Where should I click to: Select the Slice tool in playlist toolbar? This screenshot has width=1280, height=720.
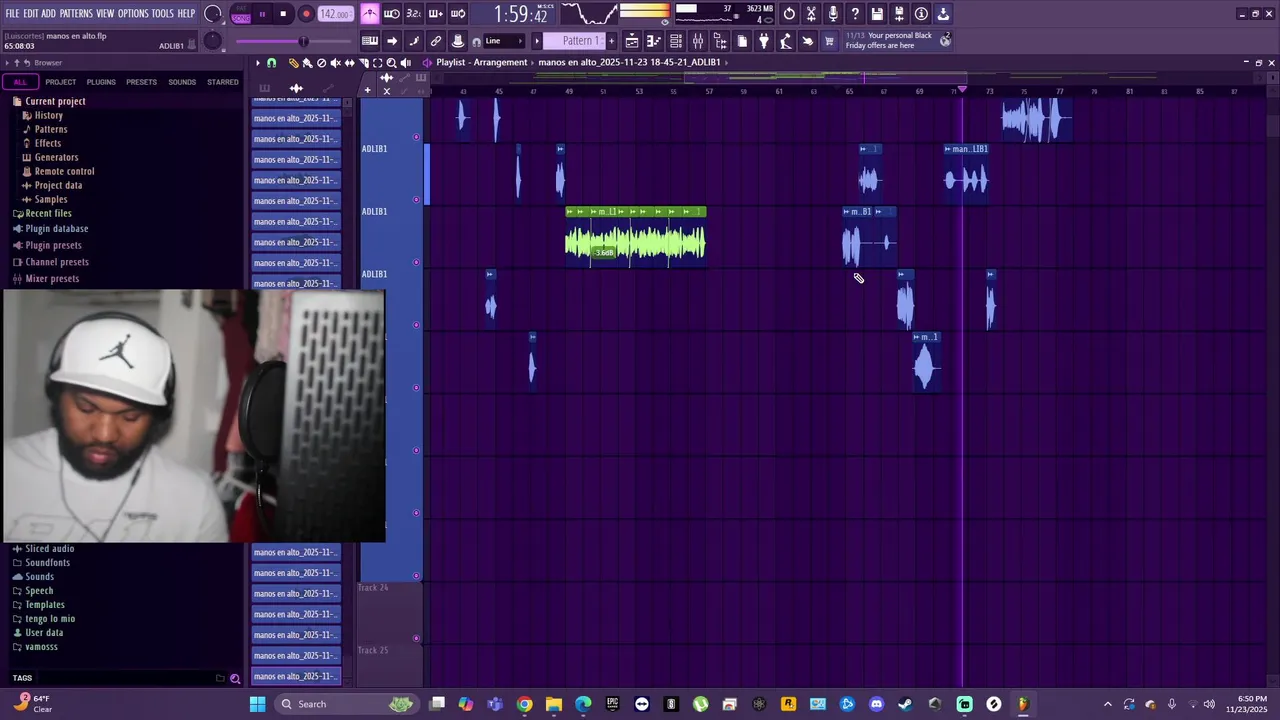(364, 63)
